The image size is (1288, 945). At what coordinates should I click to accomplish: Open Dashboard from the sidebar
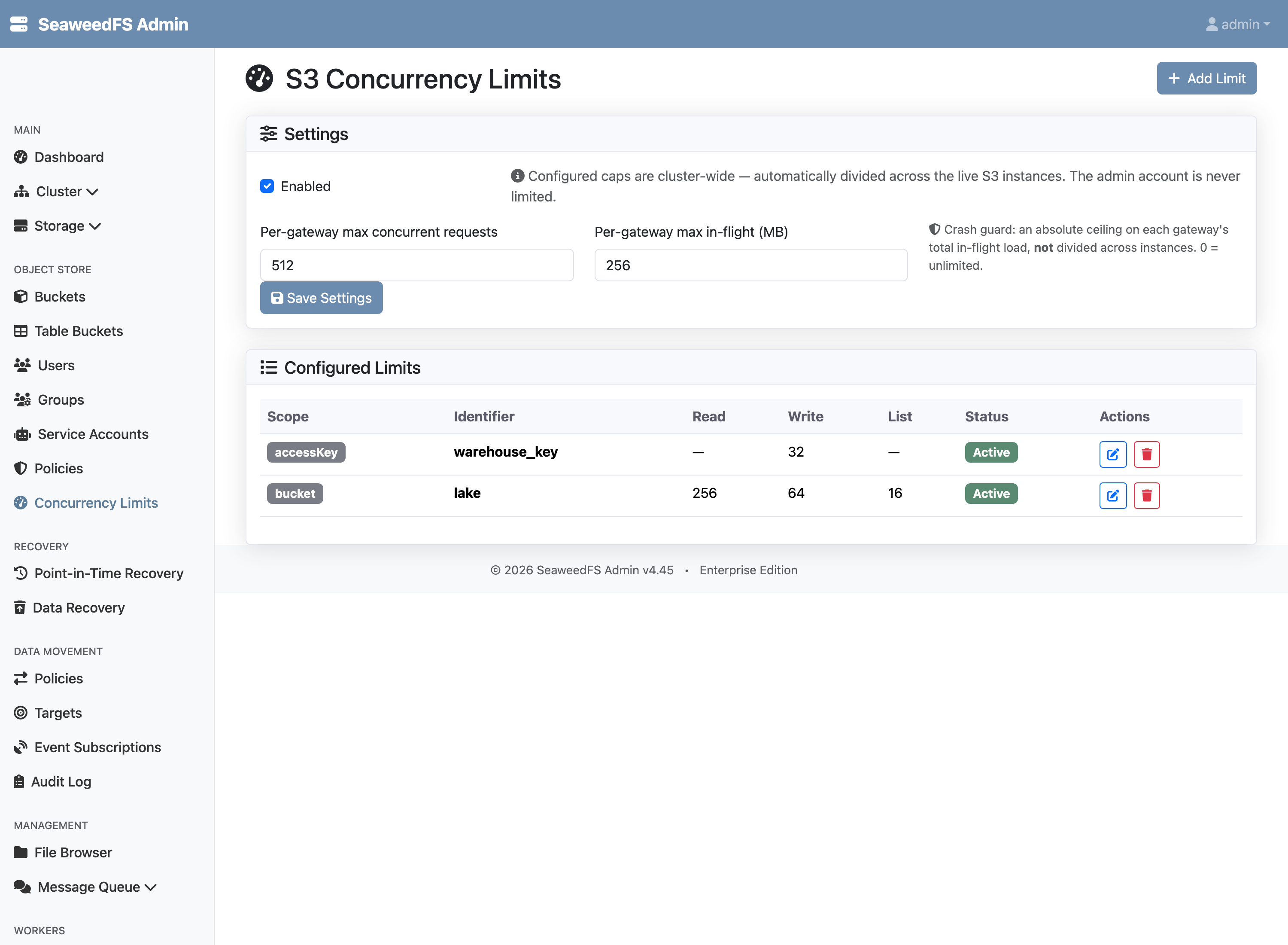click(69, 157)
